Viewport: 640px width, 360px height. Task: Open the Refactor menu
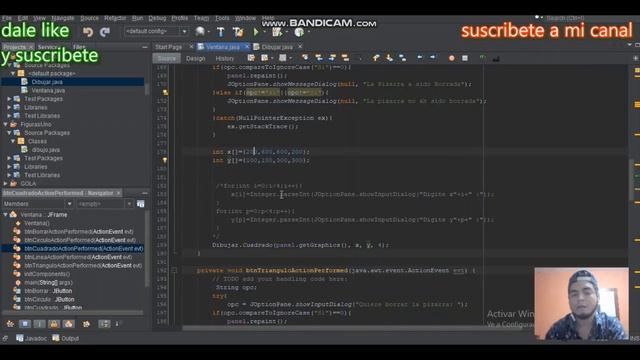click(x=115, y=18)
